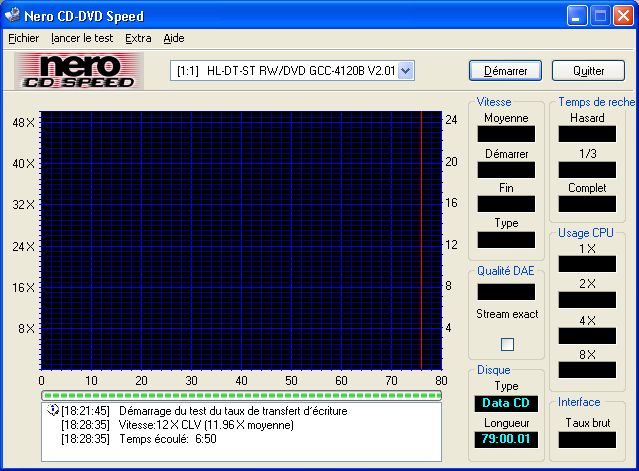Open the lancer le test menu
The image size is (639, 471).
[82, 38]
